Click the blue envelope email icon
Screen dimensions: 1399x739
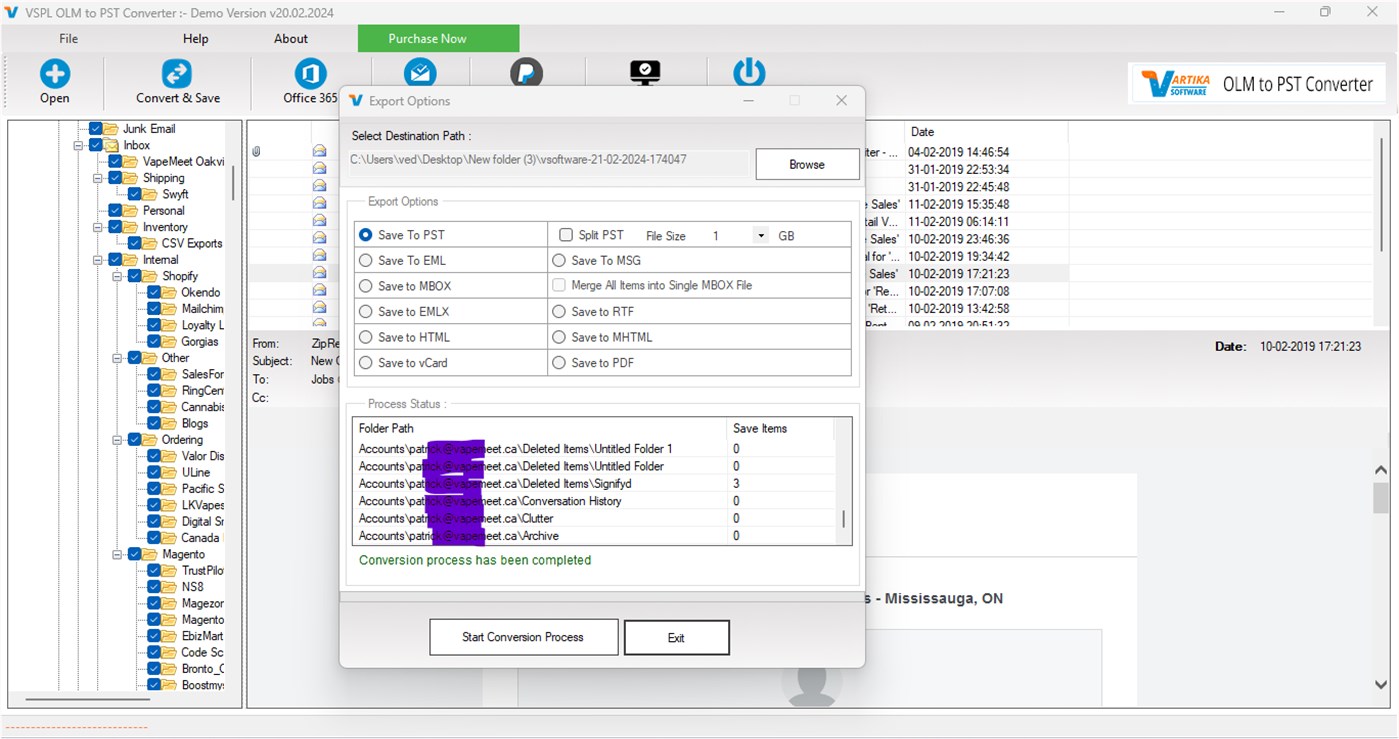(419, 72)
